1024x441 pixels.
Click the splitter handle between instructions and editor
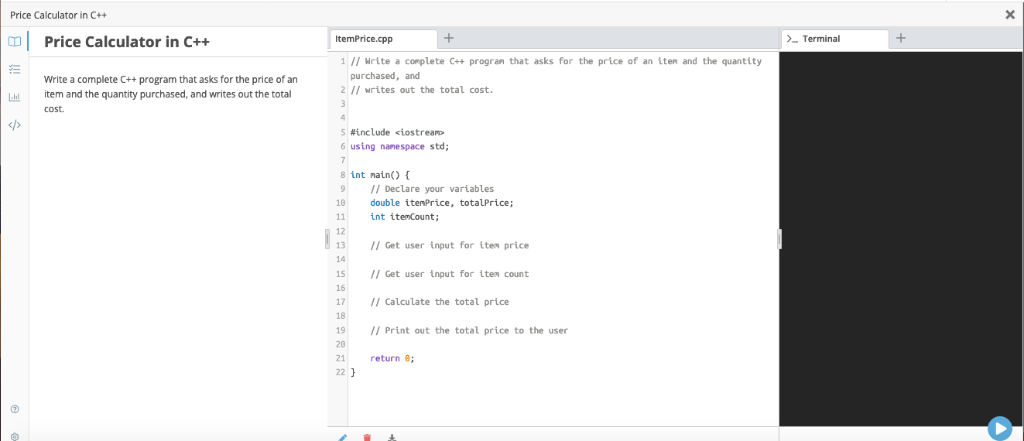click(x=327, y=239)
